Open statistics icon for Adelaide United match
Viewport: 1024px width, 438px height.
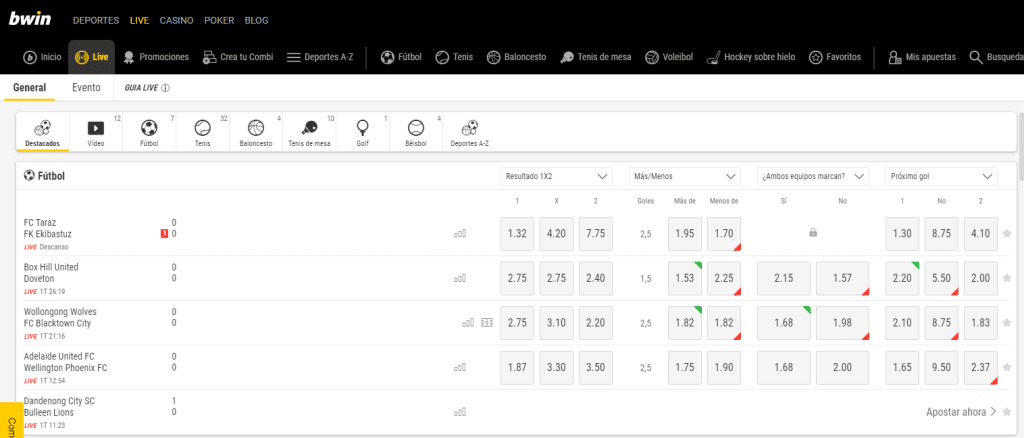click(x=460, y=368)
